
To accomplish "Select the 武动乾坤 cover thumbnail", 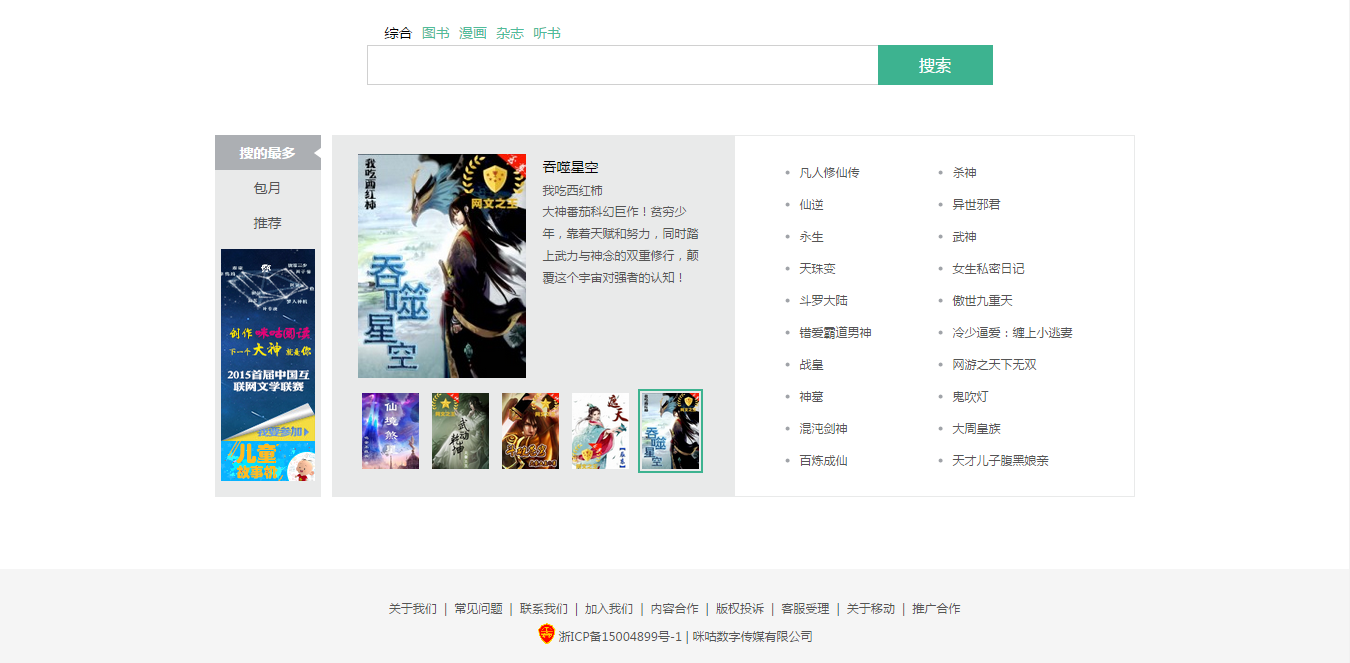I will [460, 431].
